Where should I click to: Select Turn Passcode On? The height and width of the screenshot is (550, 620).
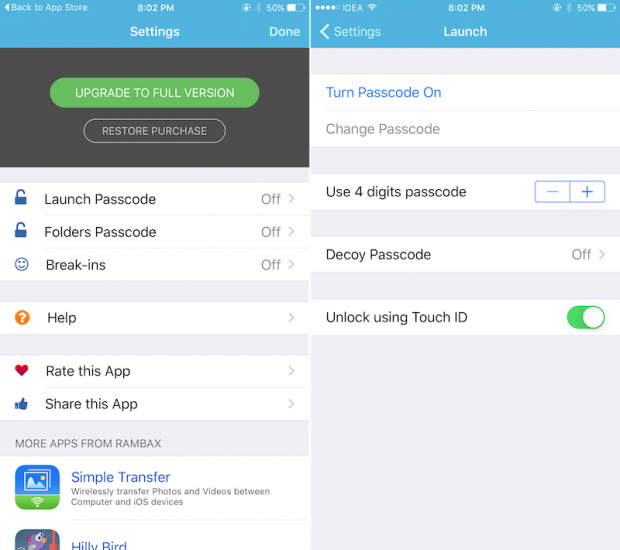pos(384,92)
